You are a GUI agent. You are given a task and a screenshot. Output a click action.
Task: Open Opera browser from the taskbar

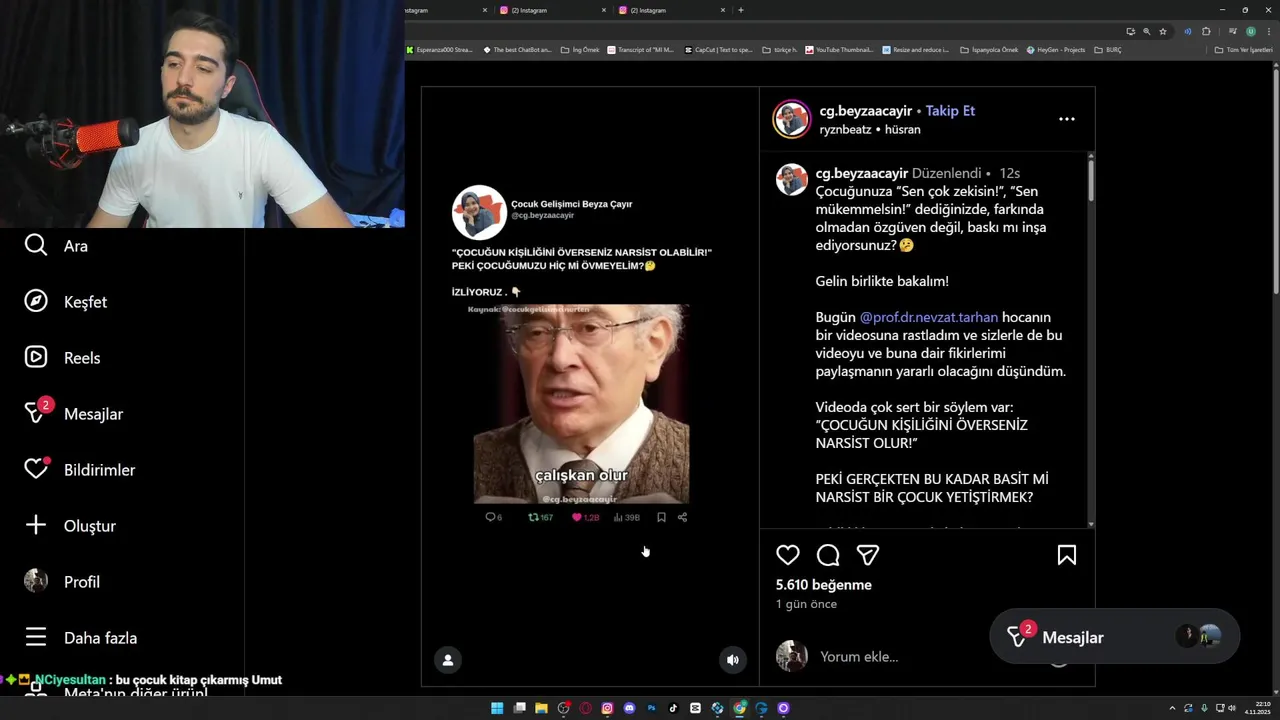[585, 708]
